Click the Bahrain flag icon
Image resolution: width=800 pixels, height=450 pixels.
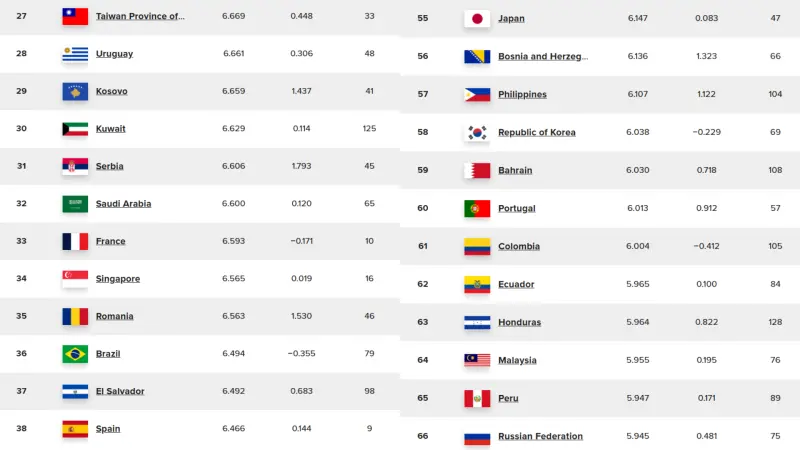pyautogui.click(x=477, y=170)
